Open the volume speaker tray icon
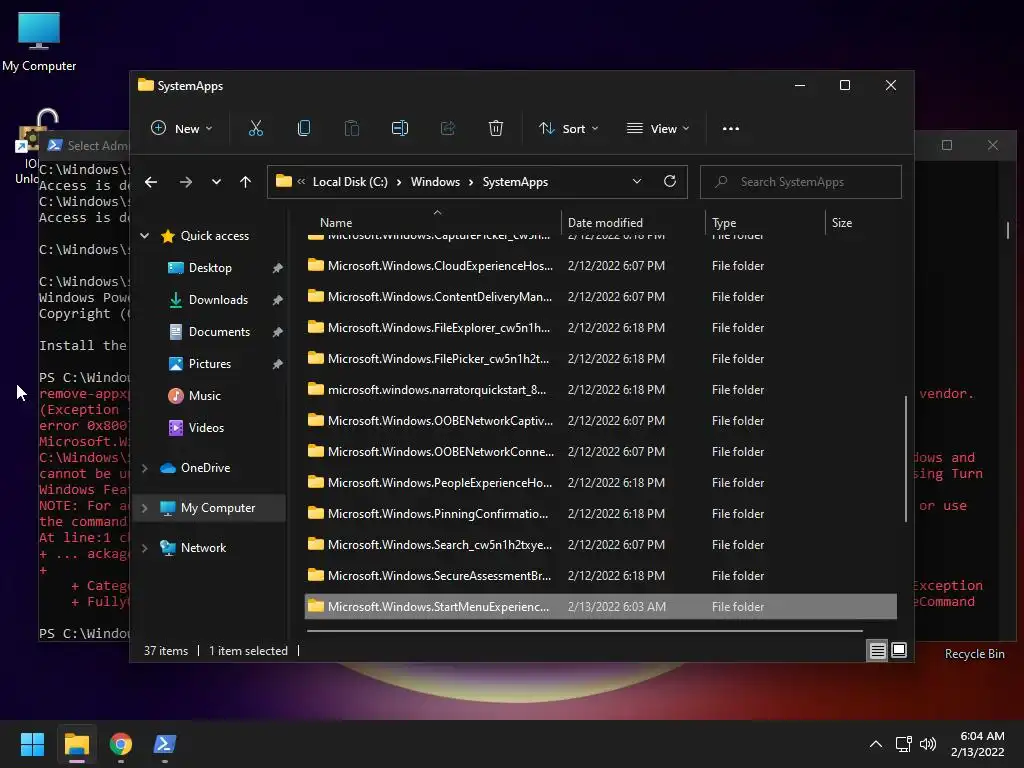 pyautogui.click(x=928, y=744)
